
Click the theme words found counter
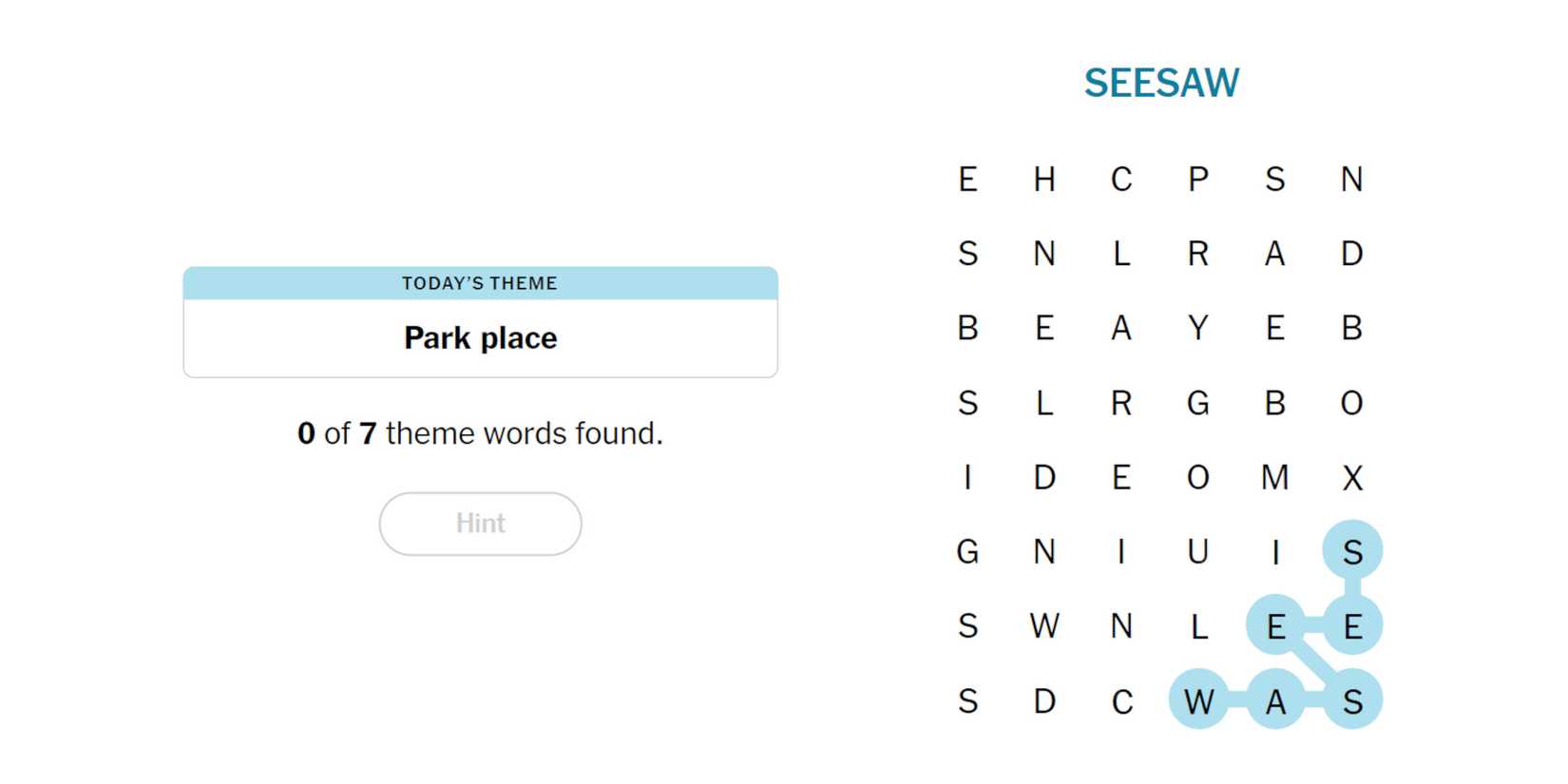[480, 433]
